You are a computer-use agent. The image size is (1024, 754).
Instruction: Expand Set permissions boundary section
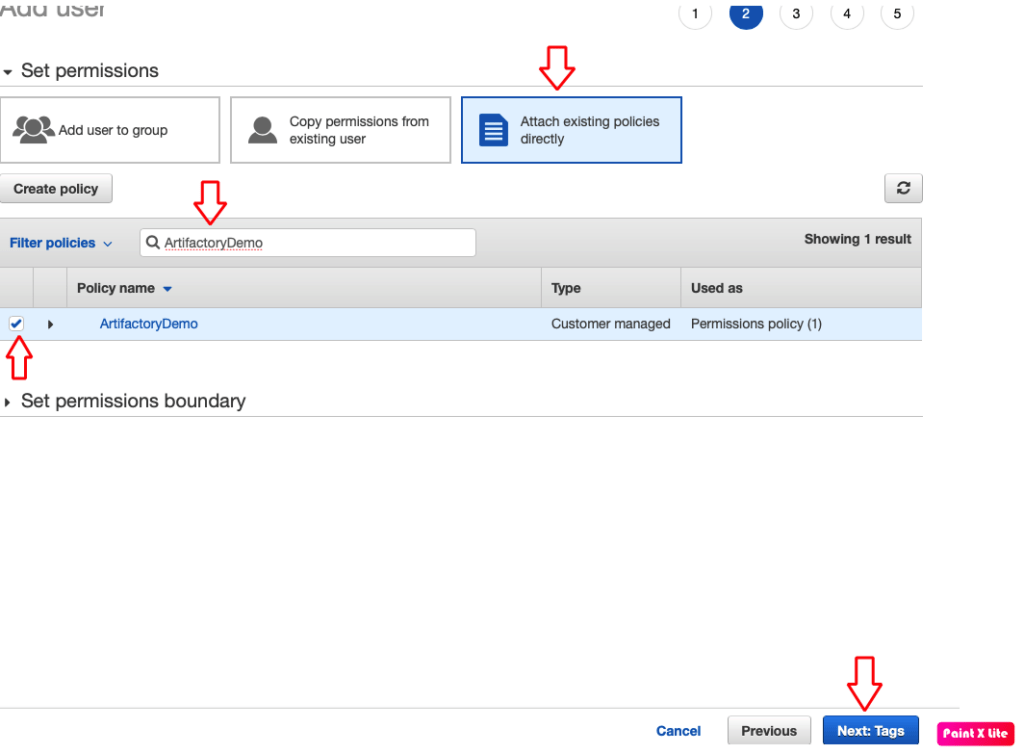coord(7,402)
